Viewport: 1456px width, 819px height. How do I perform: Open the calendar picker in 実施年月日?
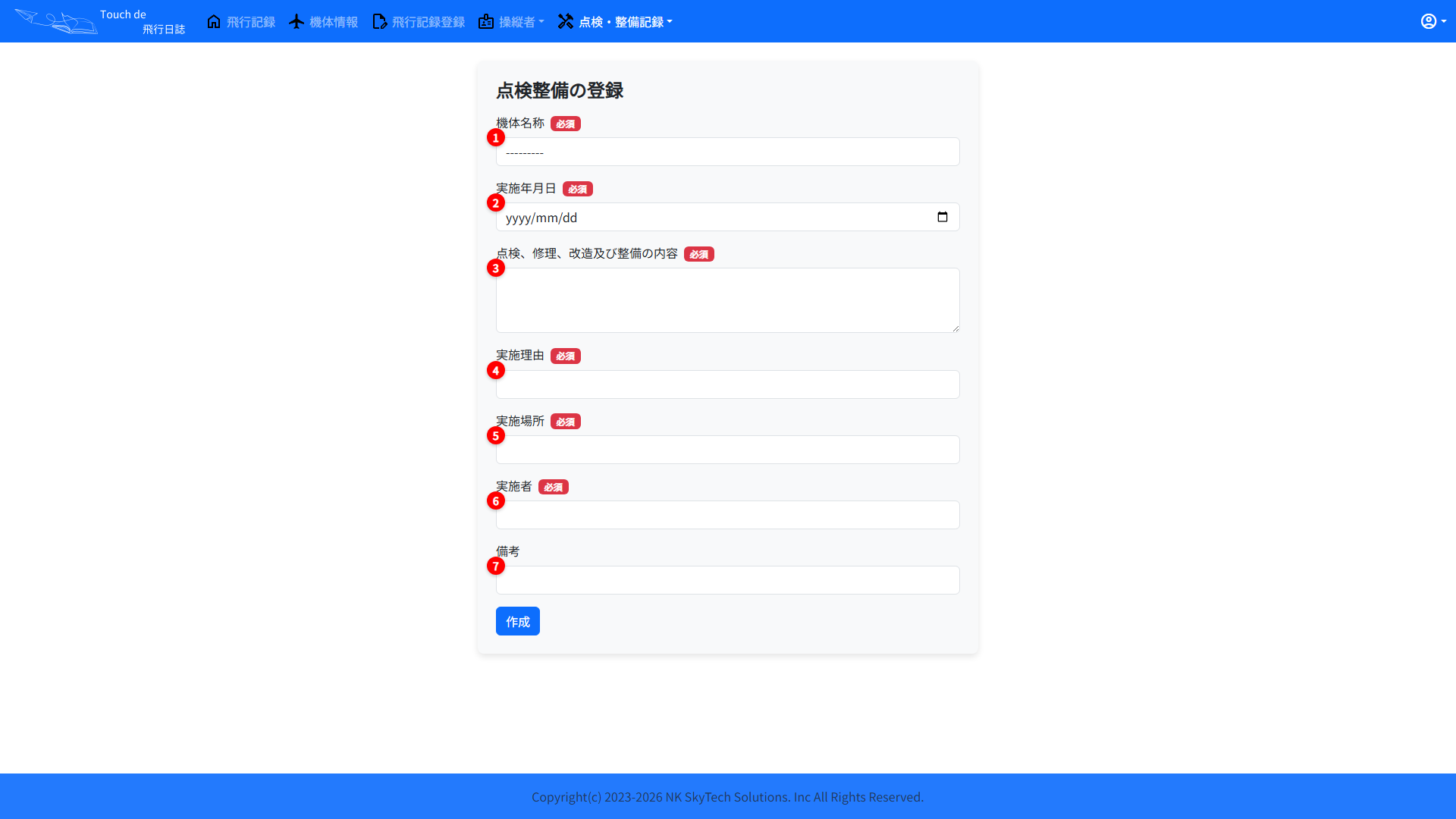click(x=943, y=217)
